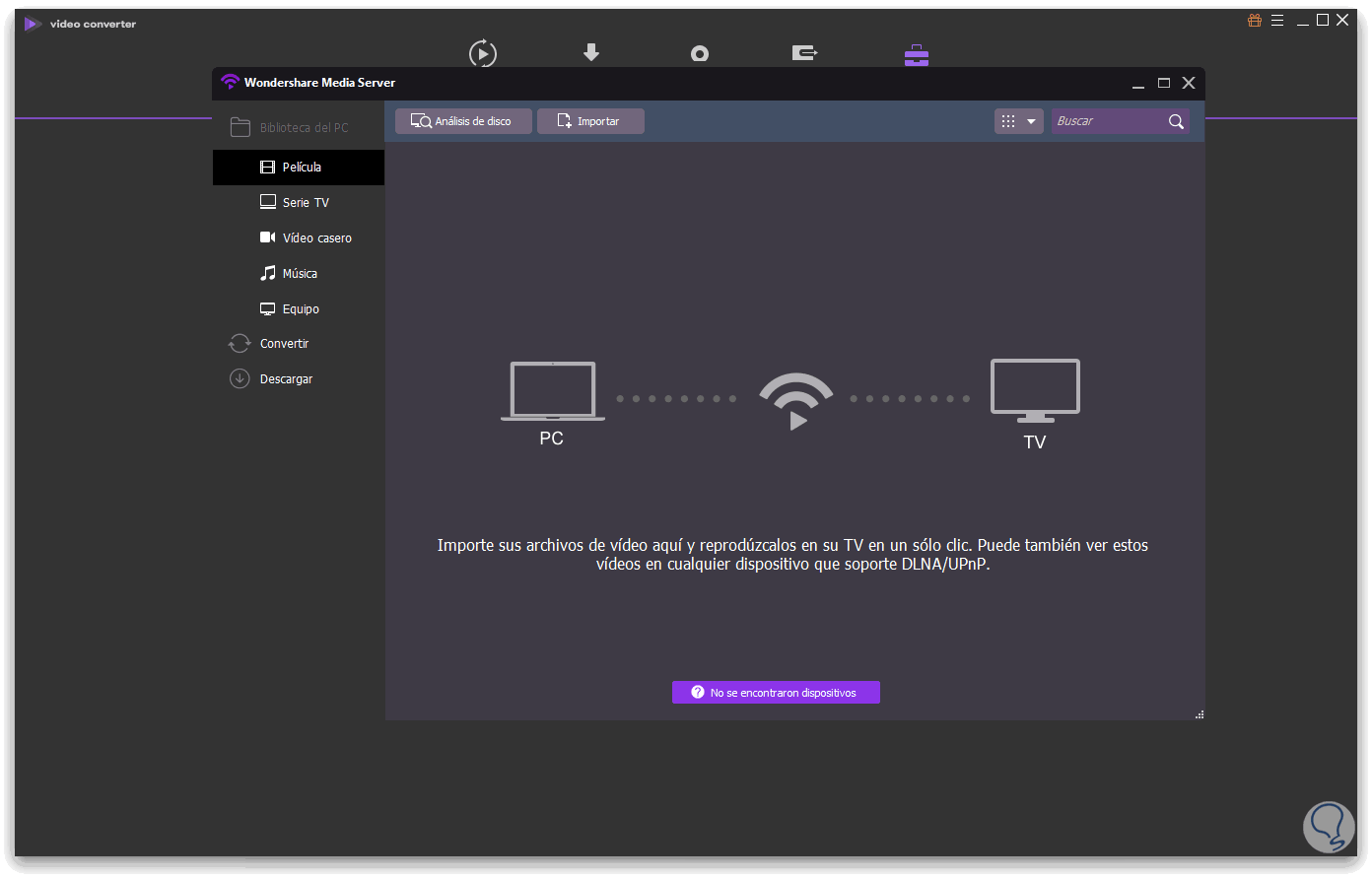Click the video converter logo icon

pos(33,24)
